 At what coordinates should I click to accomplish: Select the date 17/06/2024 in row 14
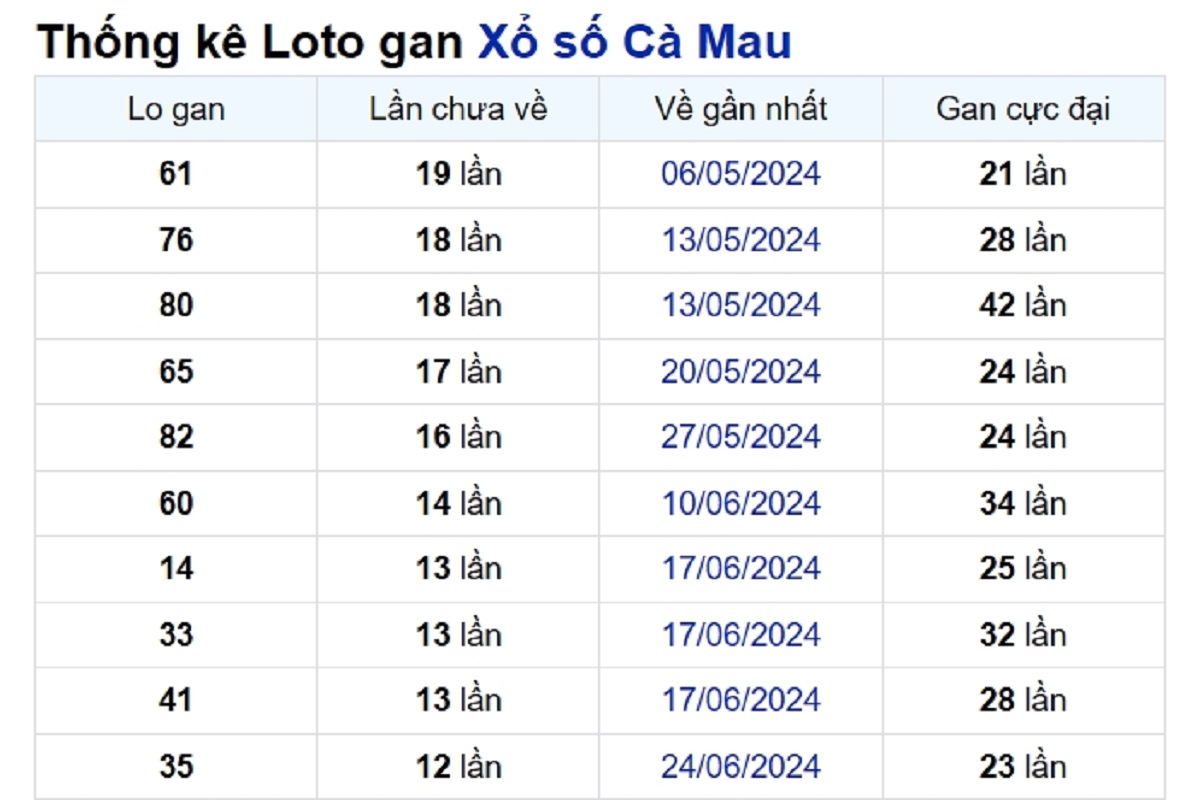coord(741,569)
